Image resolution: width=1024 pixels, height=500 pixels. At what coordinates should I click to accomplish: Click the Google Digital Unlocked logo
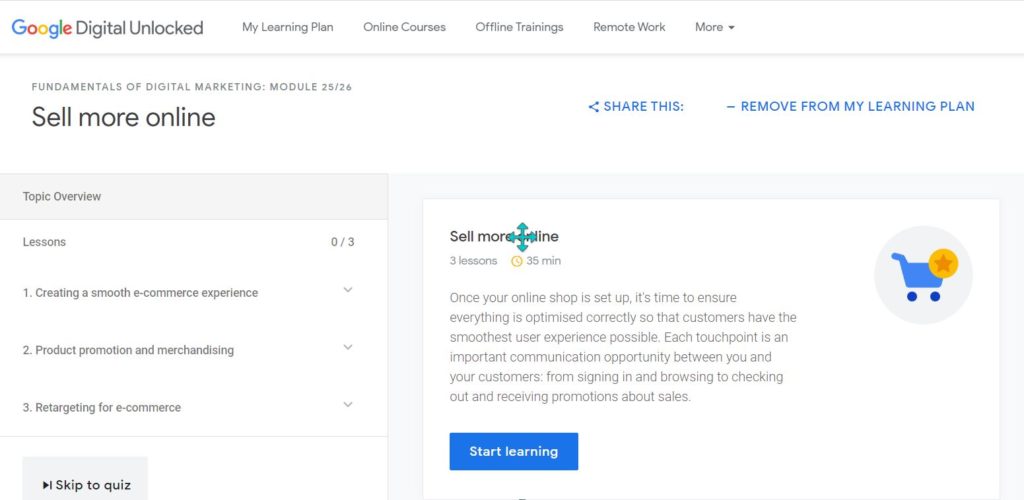(107, 27)
